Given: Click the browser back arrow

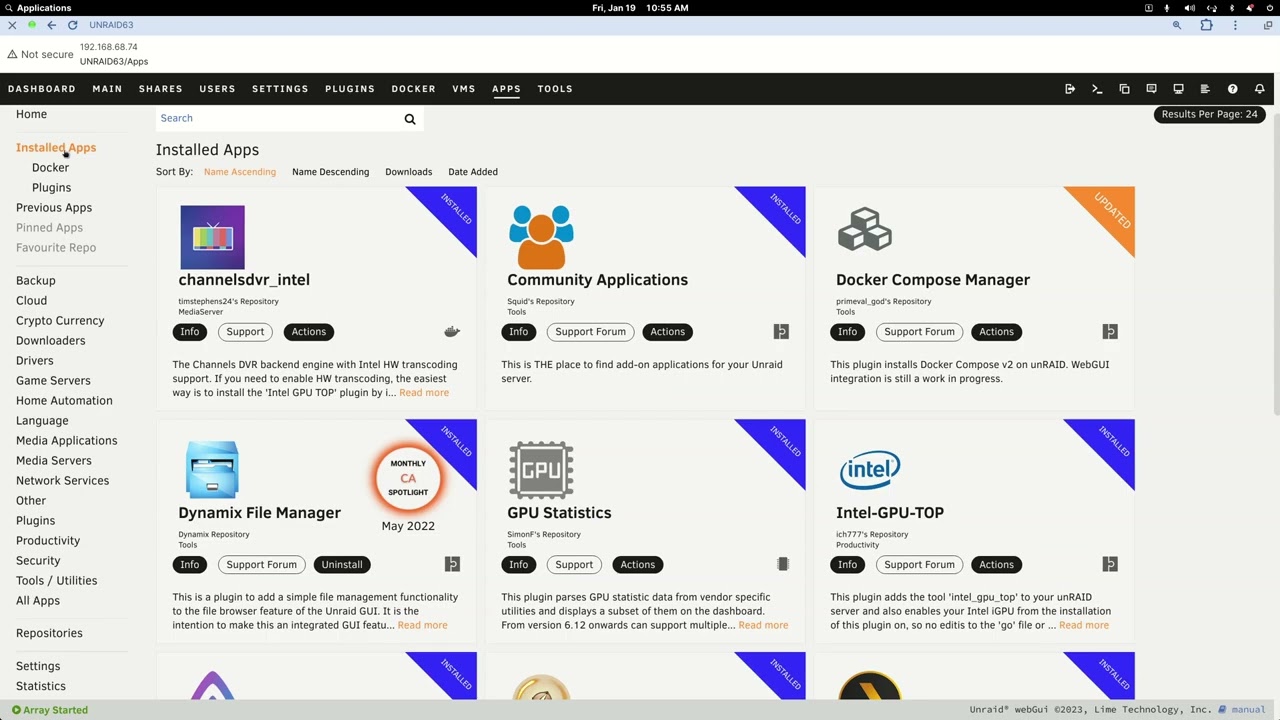Looking at the screenshot, I should tap(52, 25).
